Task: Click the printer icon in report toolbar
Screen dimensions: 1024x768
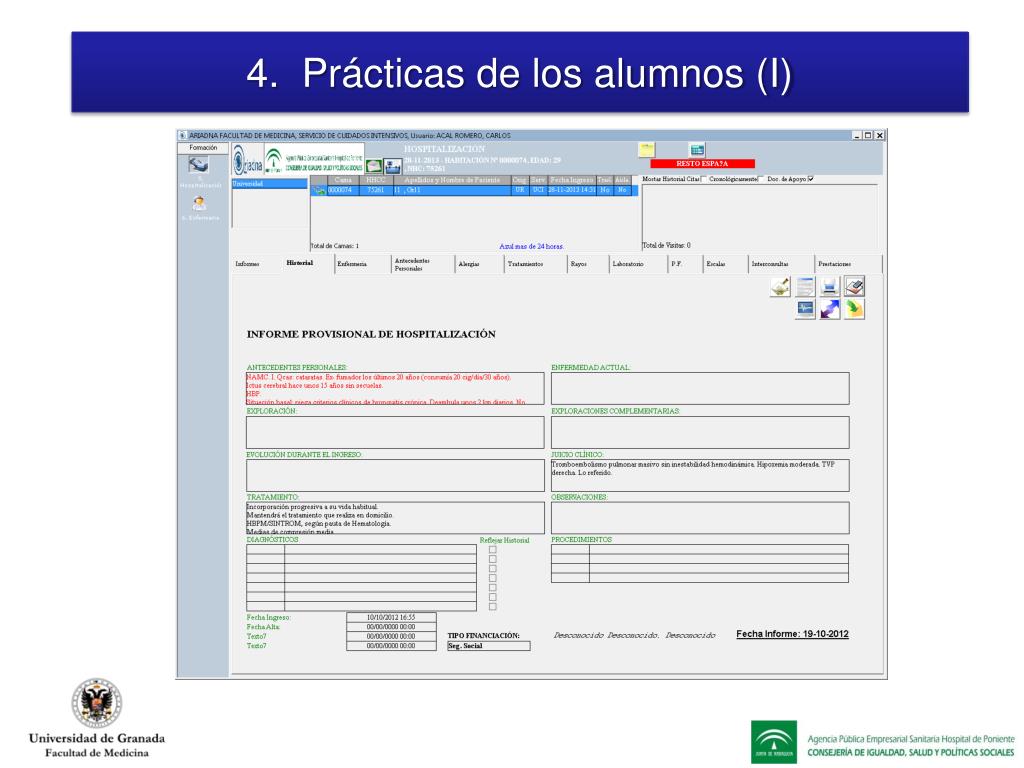Action: click(829, 287)
